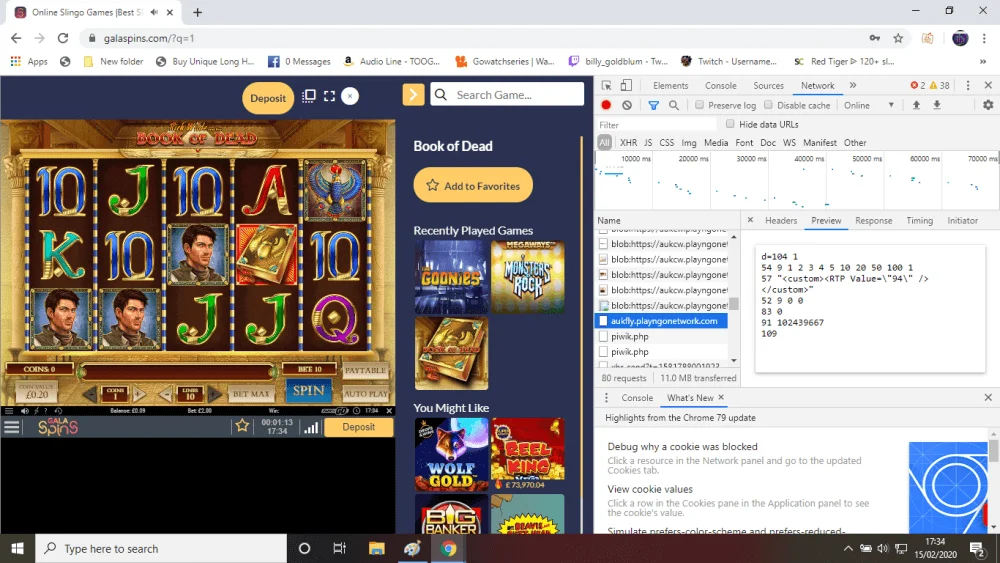
Task: Favorite game via star in bottom bar
Action: (242, 426)
